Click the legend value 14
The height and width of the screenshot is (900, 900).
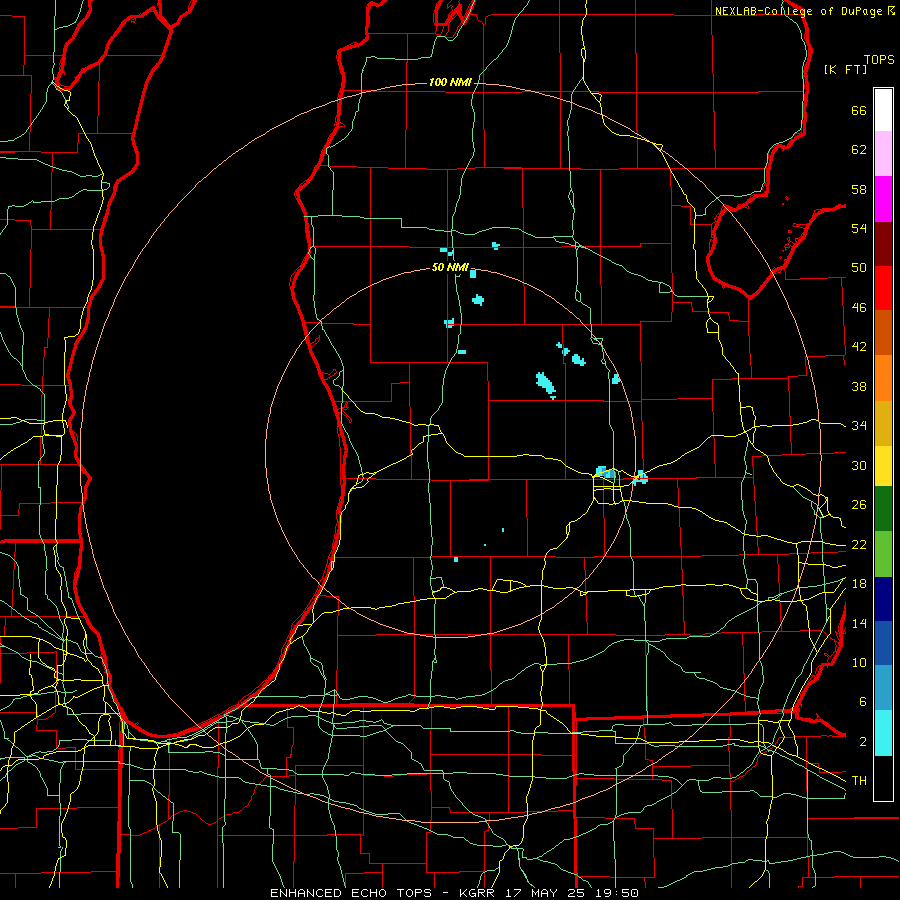(x=859, y=623)
